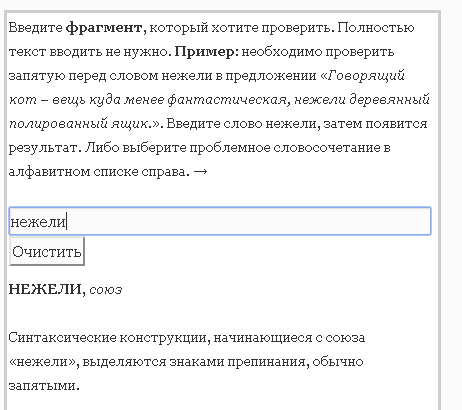Screen dimensions: 462x410
Task: Click the italic word "союз"
Action: [106, 290]
